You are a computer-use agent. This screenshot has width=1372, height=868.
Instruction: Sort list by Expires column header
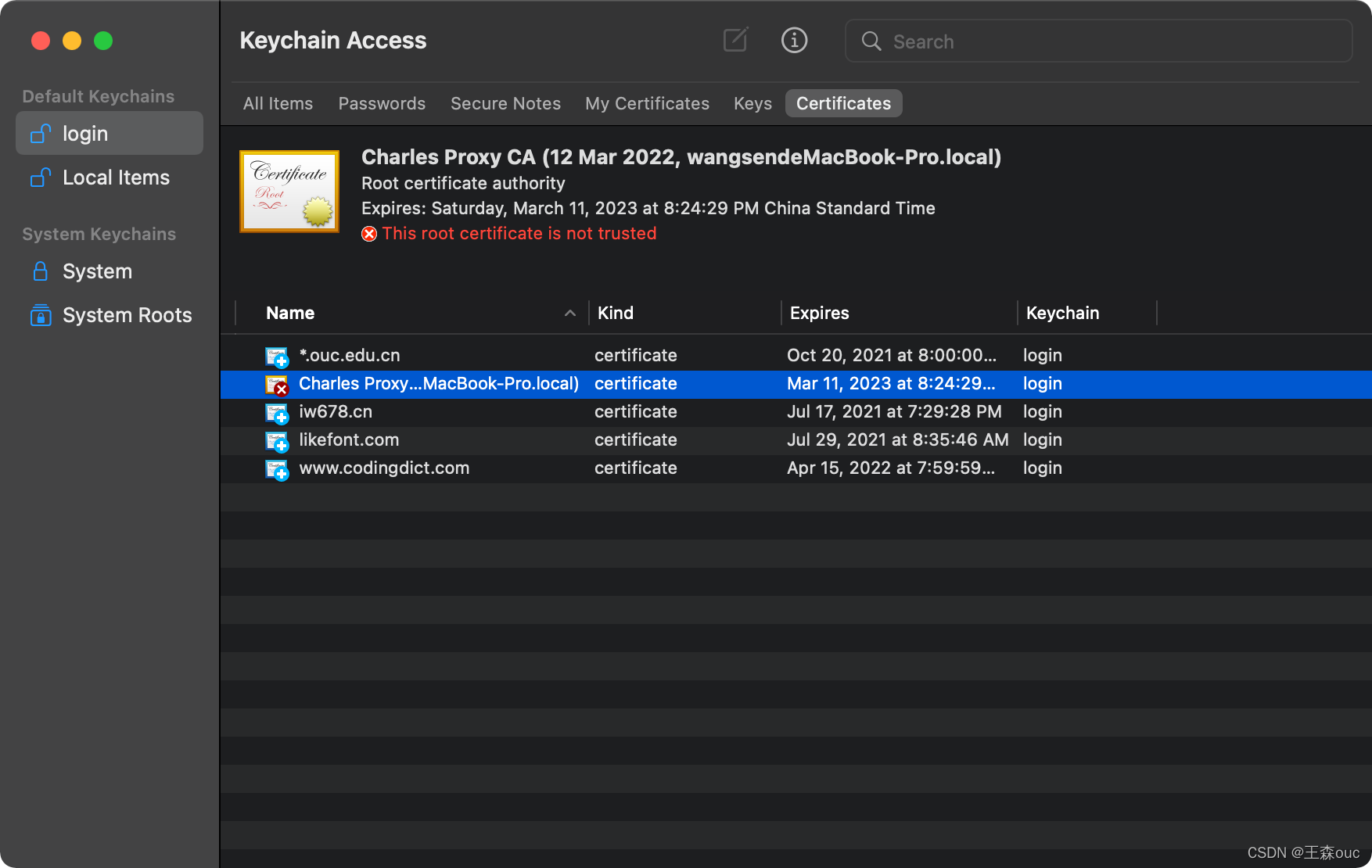819,313
